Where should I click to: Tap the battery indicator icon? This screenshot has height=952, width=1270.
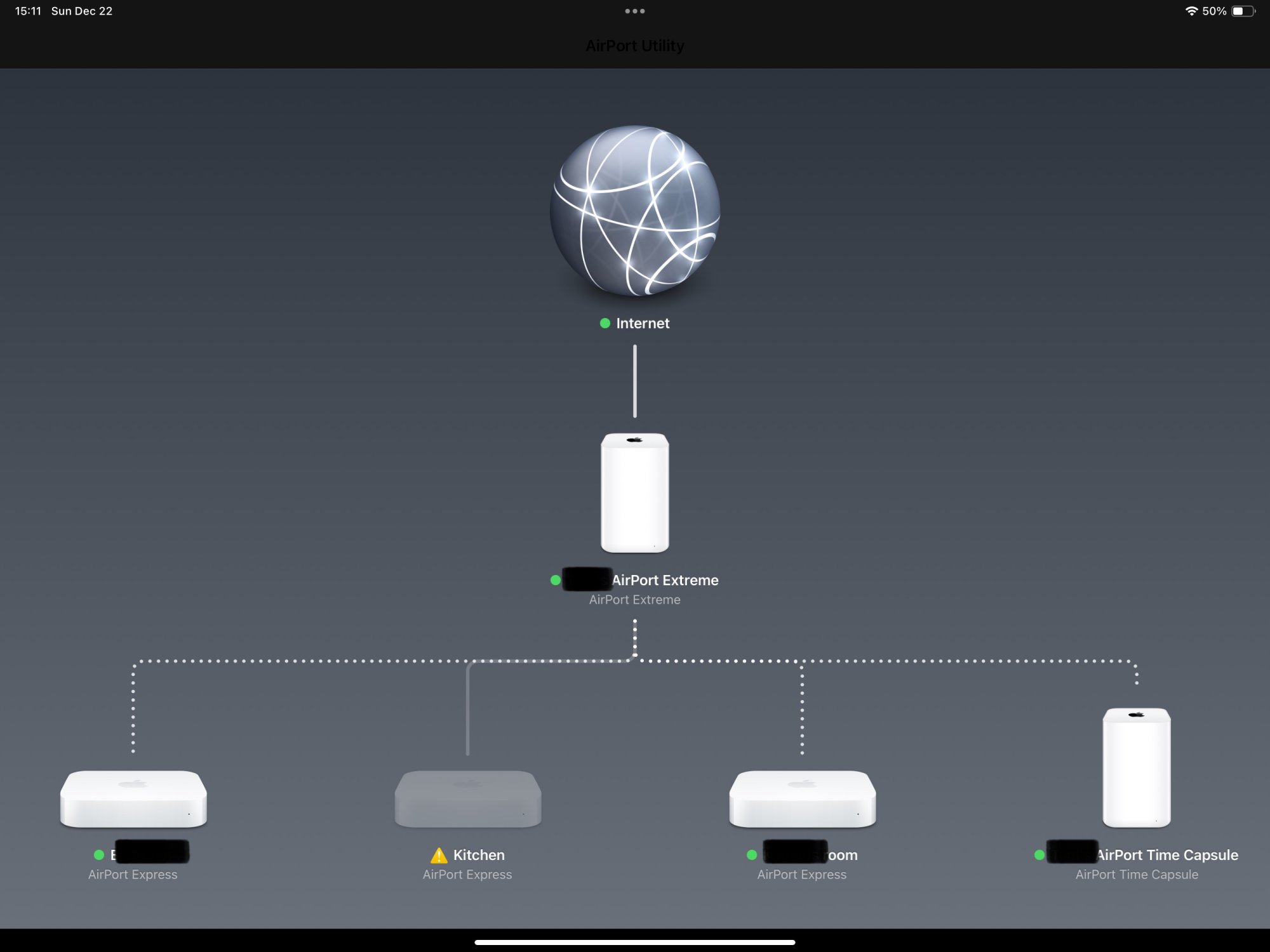click(x=1243, y=11)
